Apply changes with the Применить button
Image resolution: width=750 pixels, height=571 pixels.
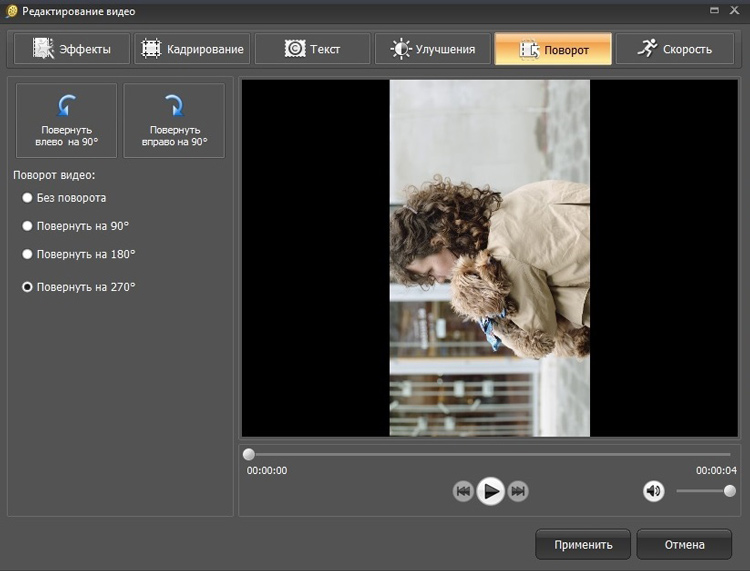tap(583, 544)
